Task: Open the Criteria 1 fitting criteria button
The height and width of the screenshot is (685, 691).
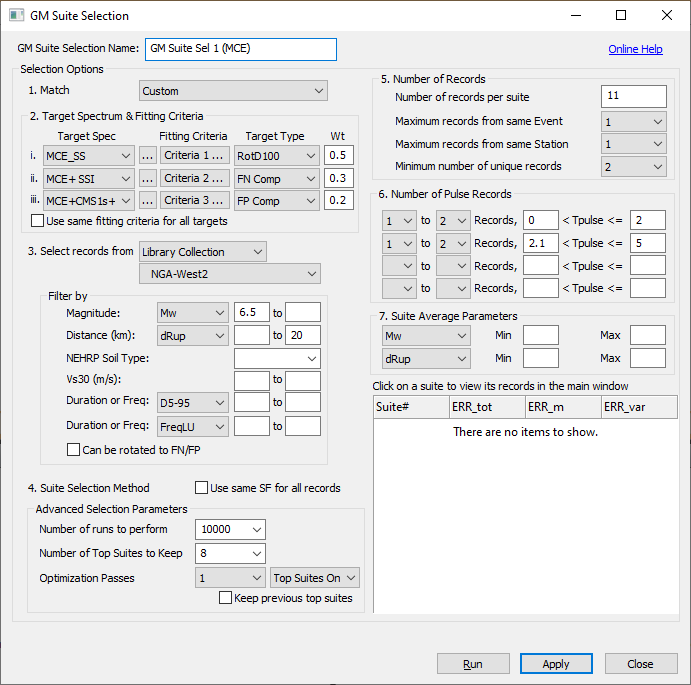Action: 194,156
